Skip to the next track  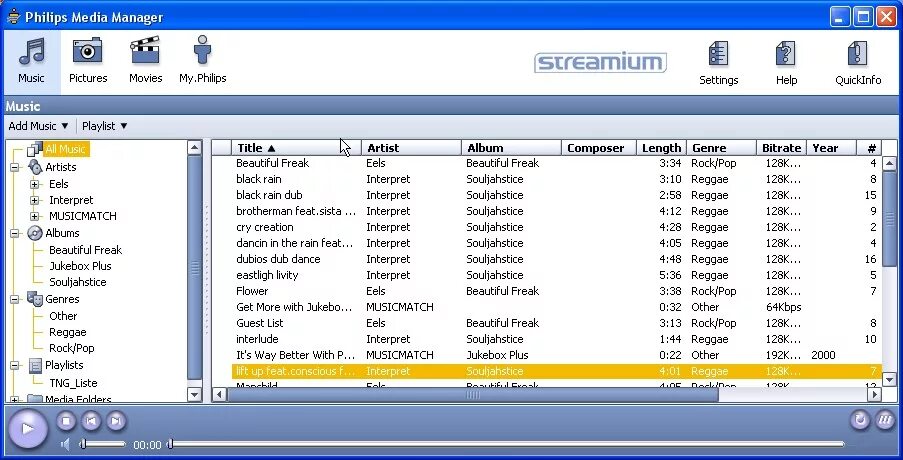(116, 421)
